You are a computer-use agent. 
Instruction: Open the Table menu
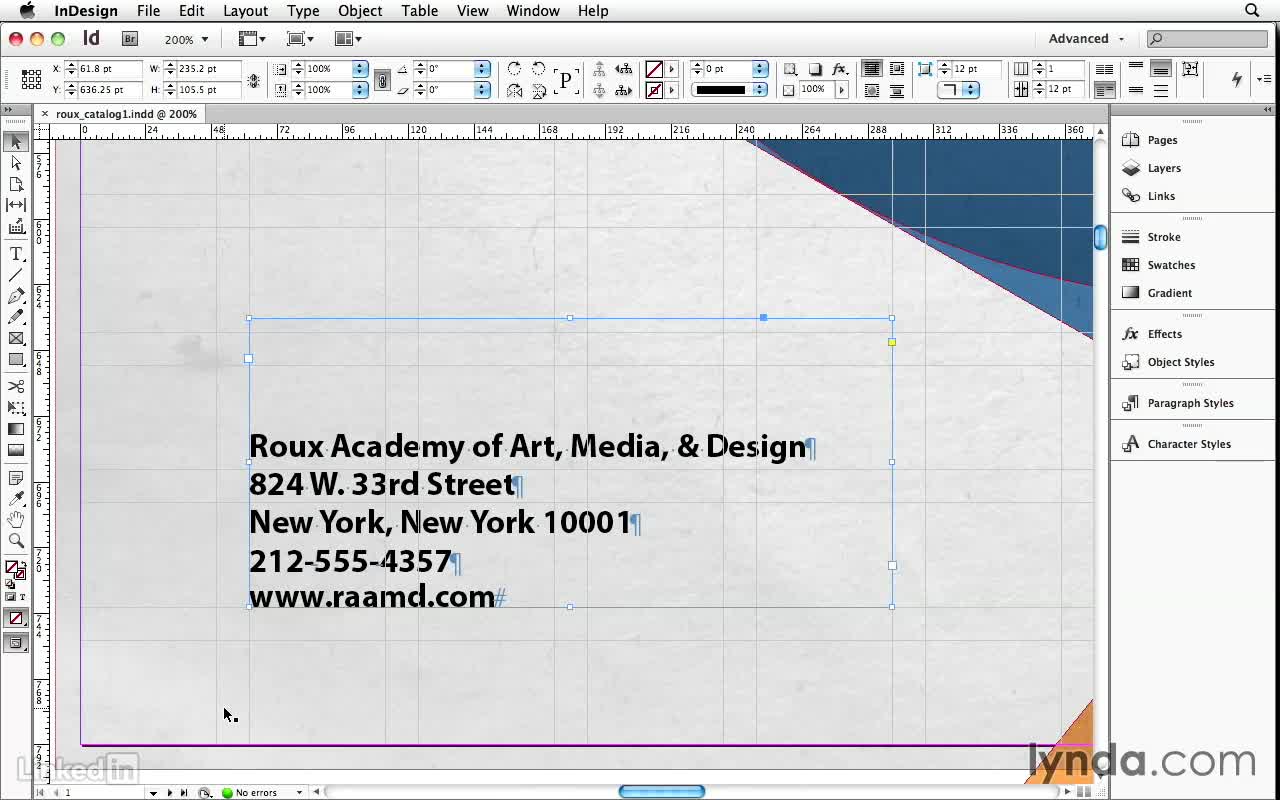pyautogui.click(x=420, y=11)
